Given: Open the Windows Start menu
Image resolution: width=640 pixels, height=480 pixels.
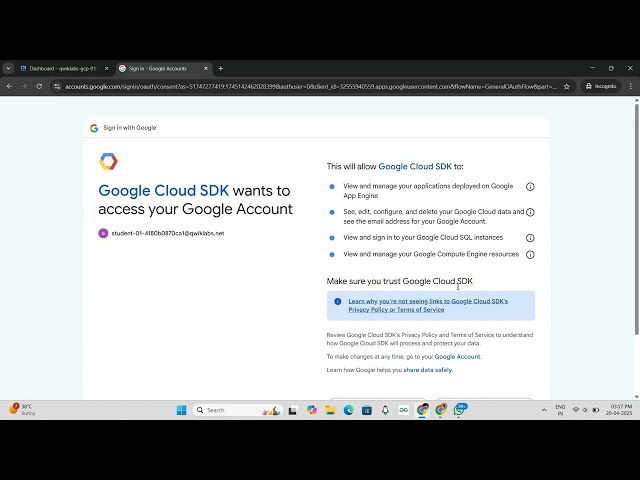Looking at the screenshot, I should [182, 410].
